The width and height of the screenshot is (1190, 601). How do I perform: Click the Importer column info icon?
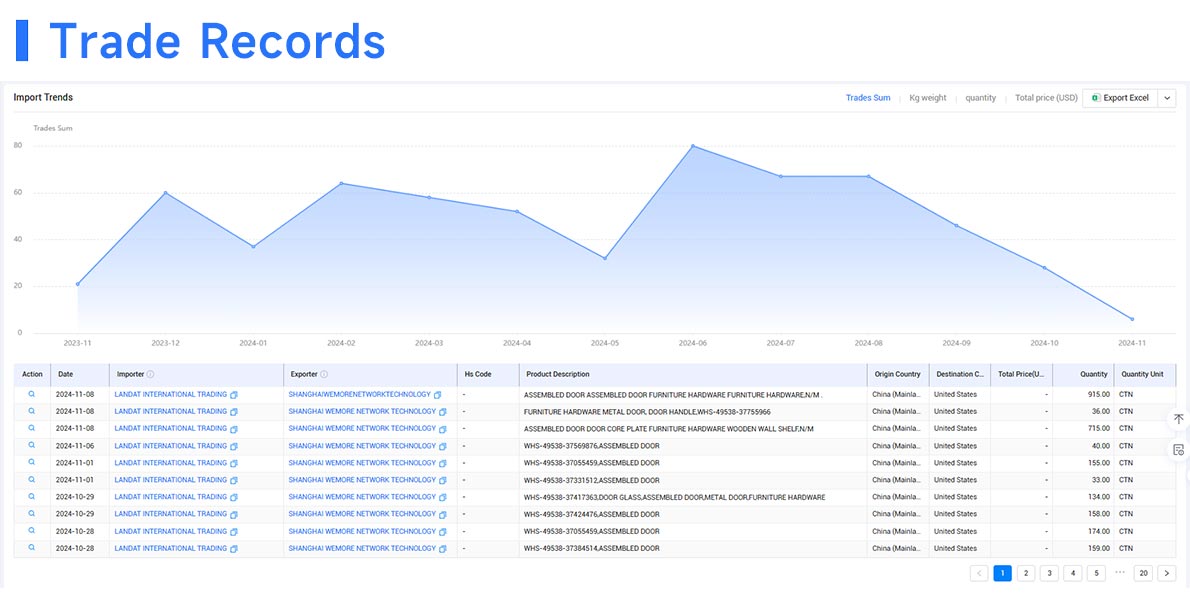151,374
